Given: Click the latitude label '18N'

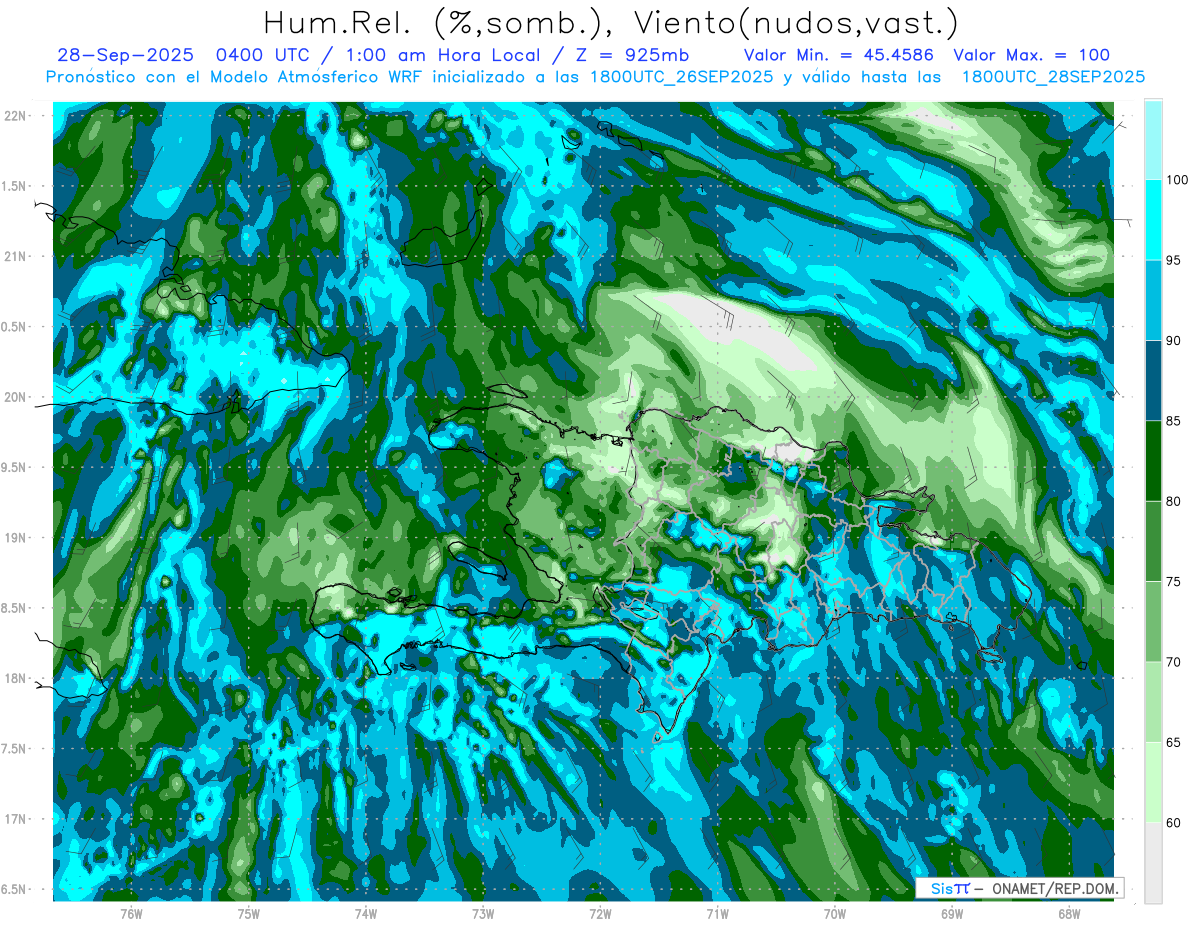Looking at the screenshot, I should [x=17, y=678].
